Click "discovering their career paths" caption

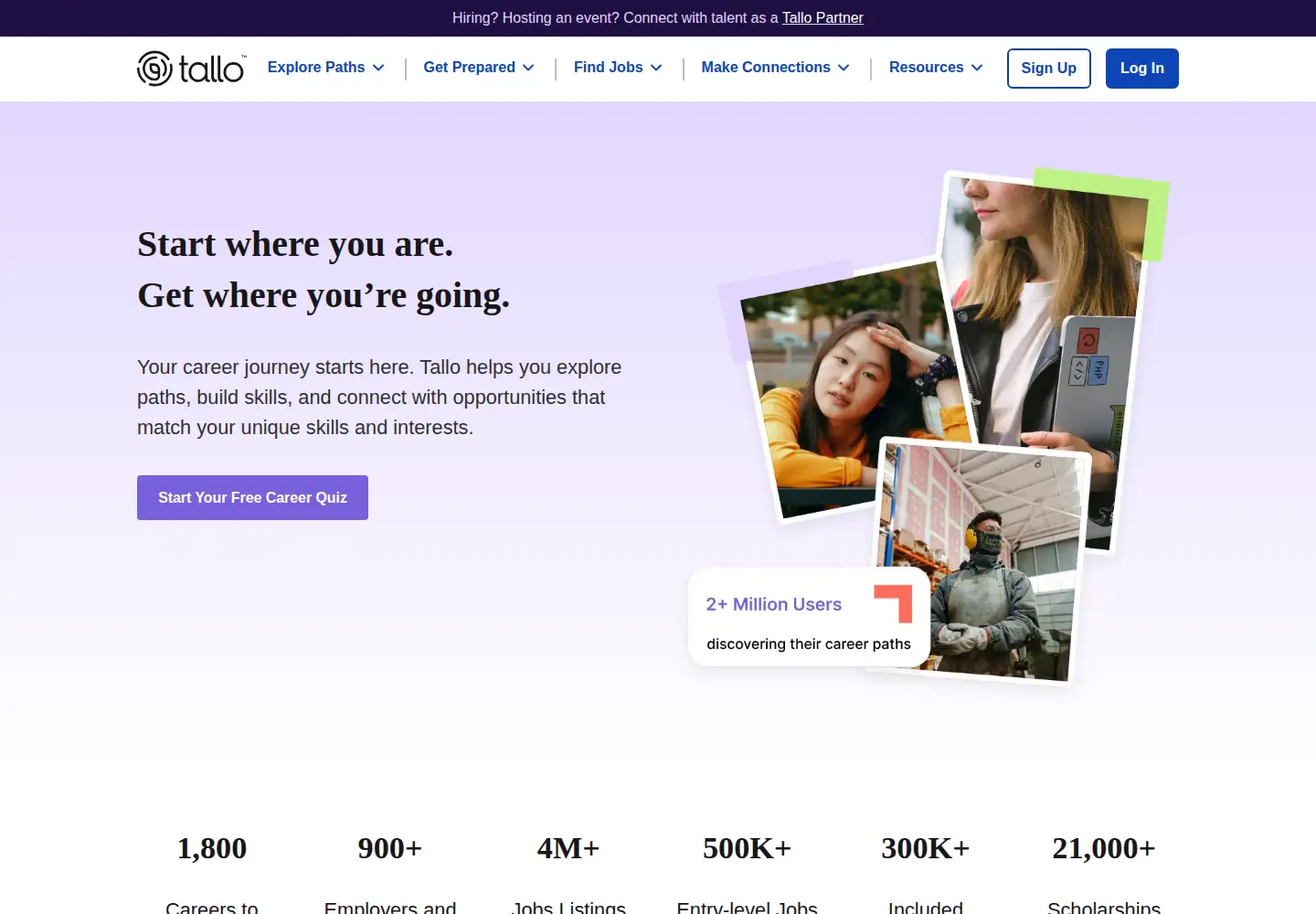tap(809, 643)
